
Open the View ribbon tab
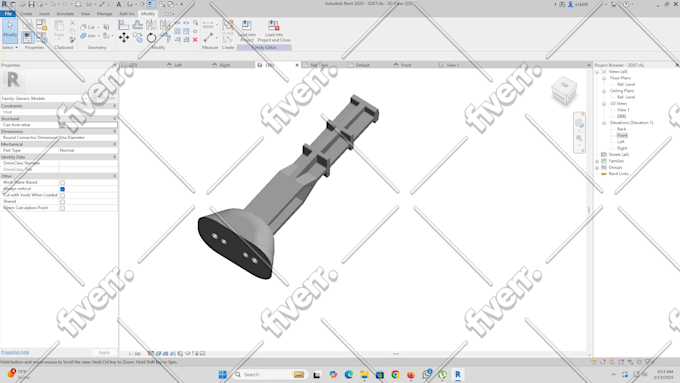point(85,14)
